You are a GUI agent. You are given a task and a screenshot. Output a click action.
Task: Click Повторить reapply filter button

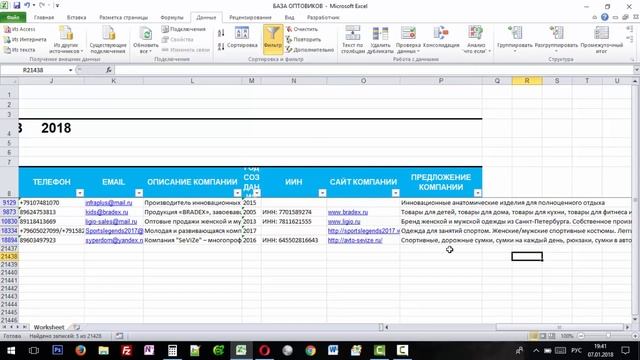pos(303,39)
